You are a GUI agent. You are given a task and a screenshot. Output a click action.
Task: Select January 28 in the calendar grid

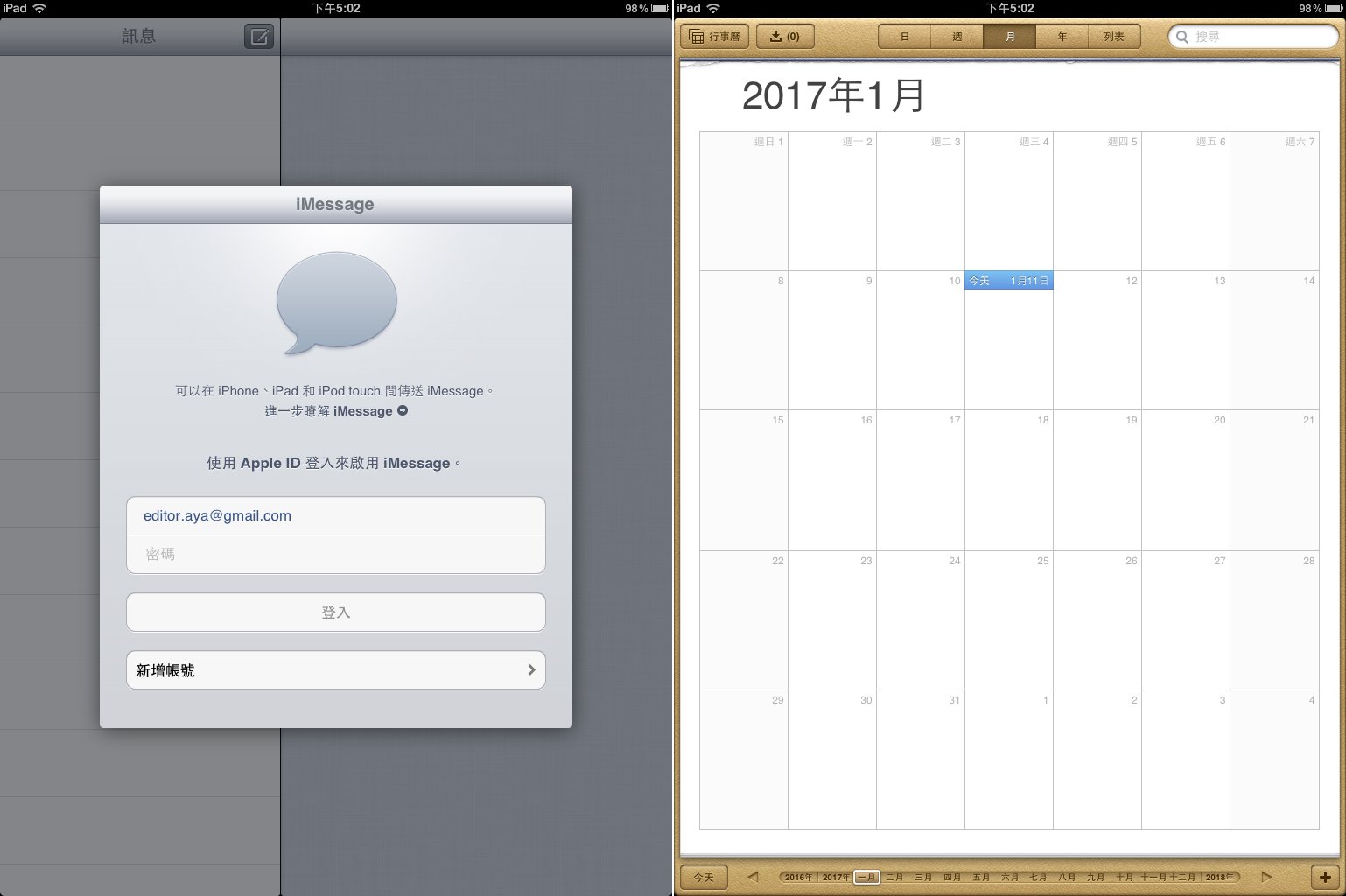tap(1274, 620)
